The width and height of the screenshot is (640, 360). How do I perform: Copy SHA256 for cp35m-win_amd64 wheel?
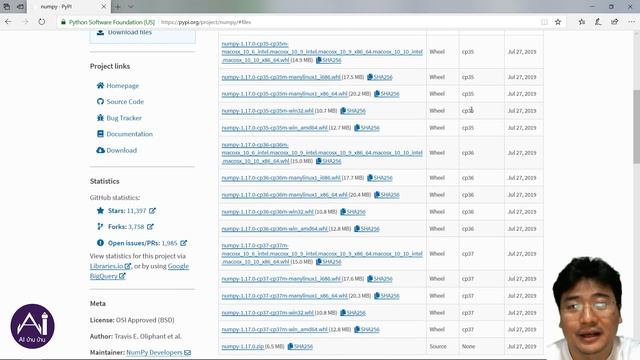367,128
